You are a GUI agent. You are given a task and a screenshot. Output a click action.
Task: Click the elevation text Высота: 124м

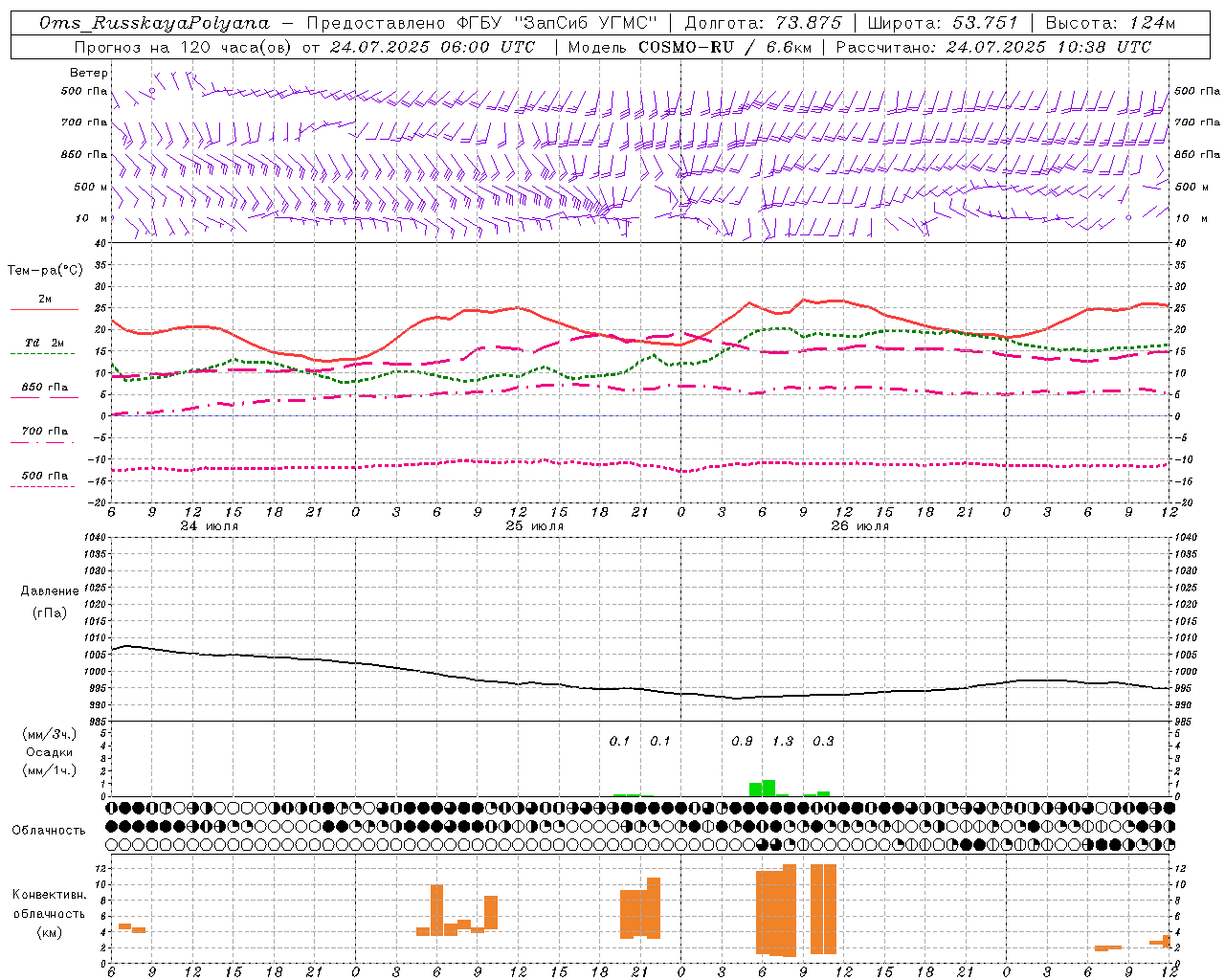click(x=1110, y=23)
